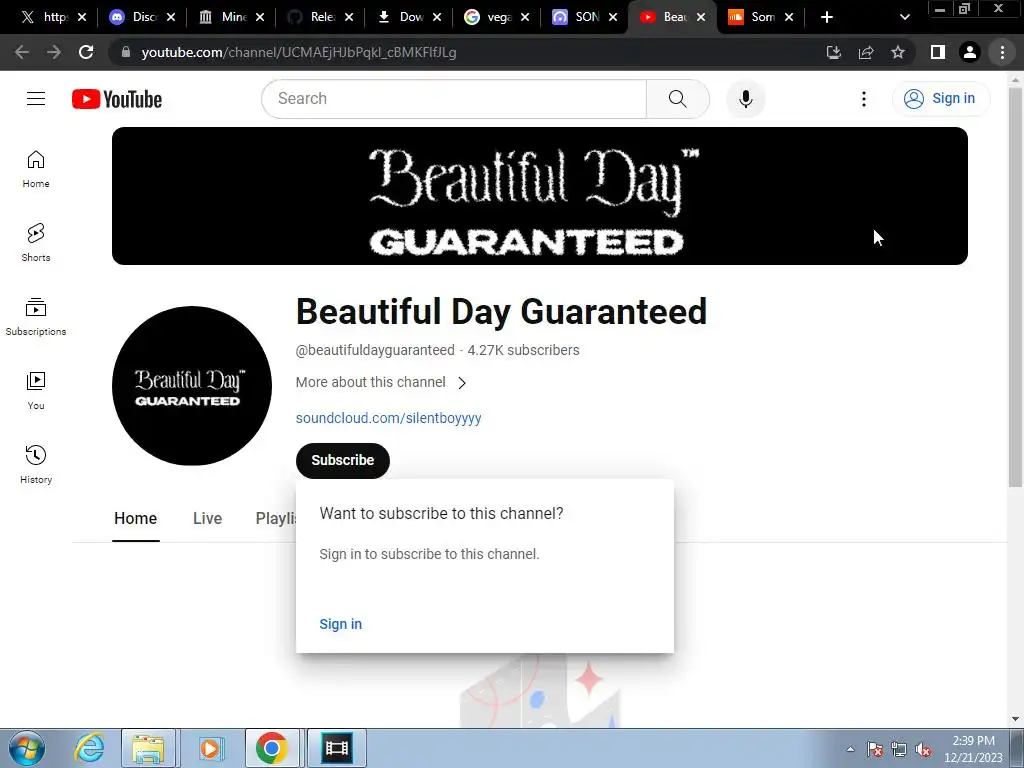Click the Beautiful Day Guaranteed banner

coord(539,196)
